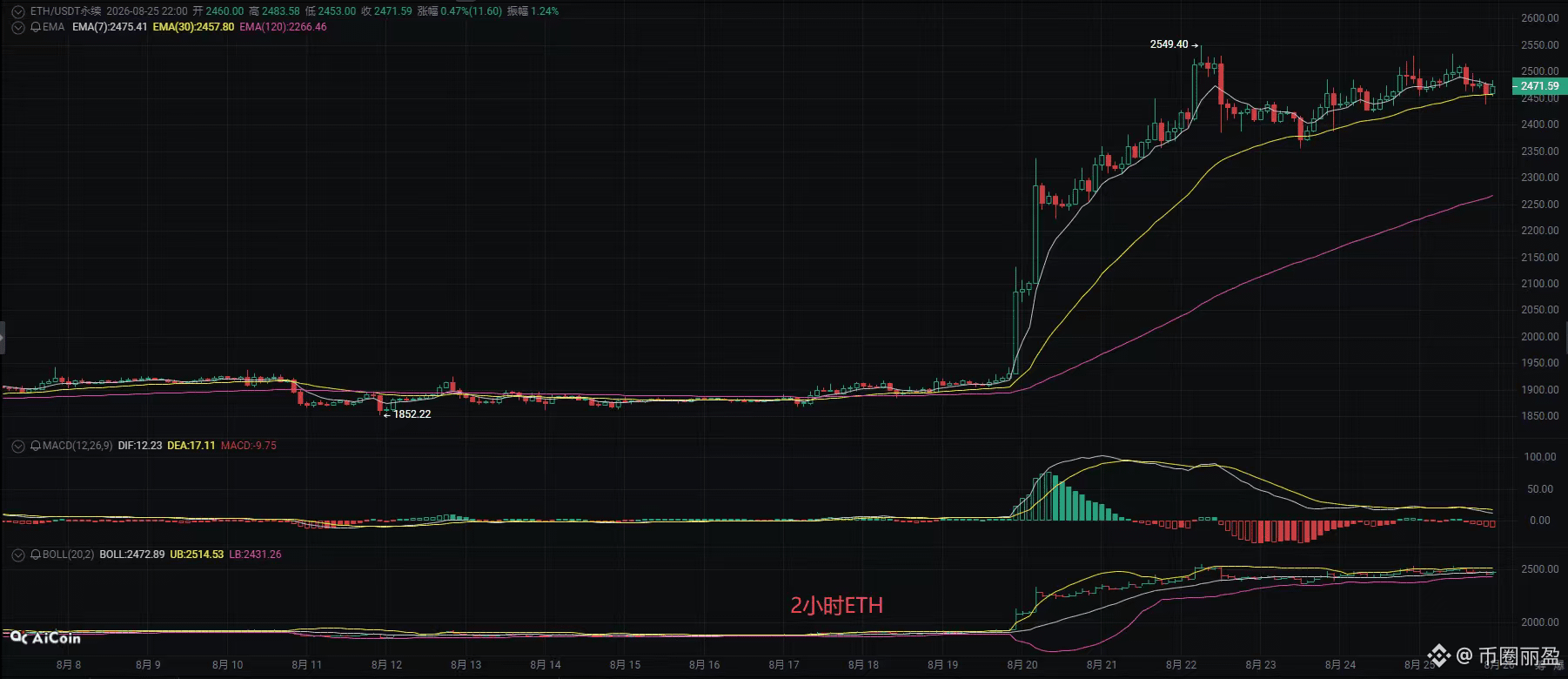This screenshot has width=1568, height=679.
Task: Click 1850.00 on the price axis
Action: 1540,416
